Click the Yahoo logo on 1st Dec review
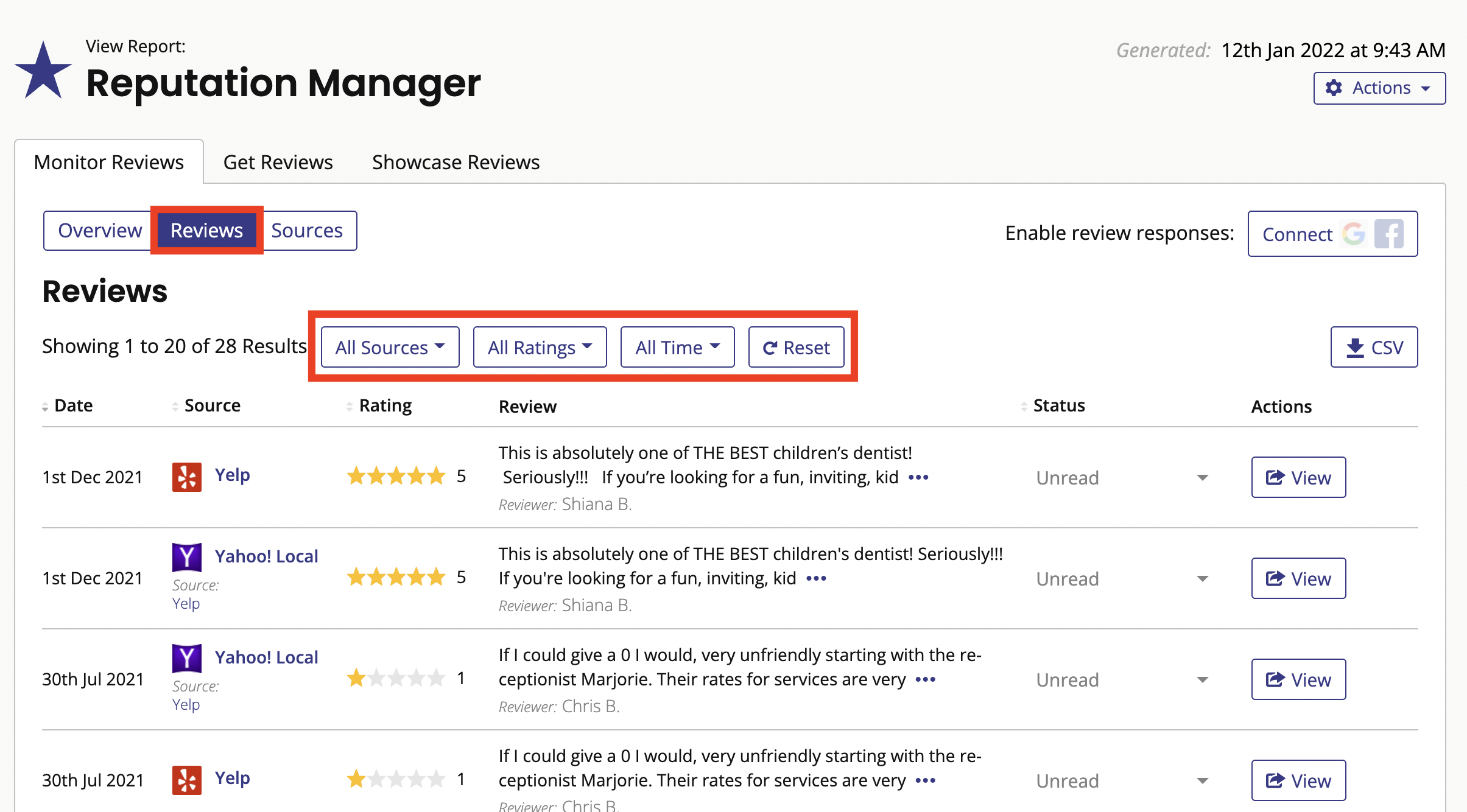This screenshot has width=1467, height=812. 186,557
